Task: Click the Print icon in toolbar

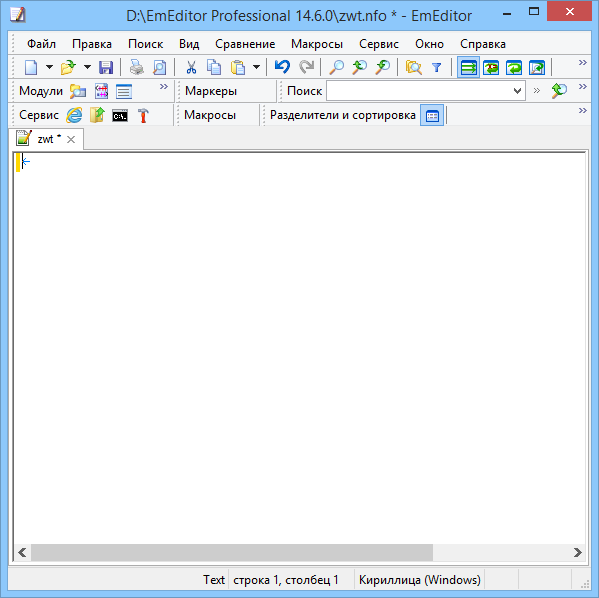Action: click(x=136, y=67)
